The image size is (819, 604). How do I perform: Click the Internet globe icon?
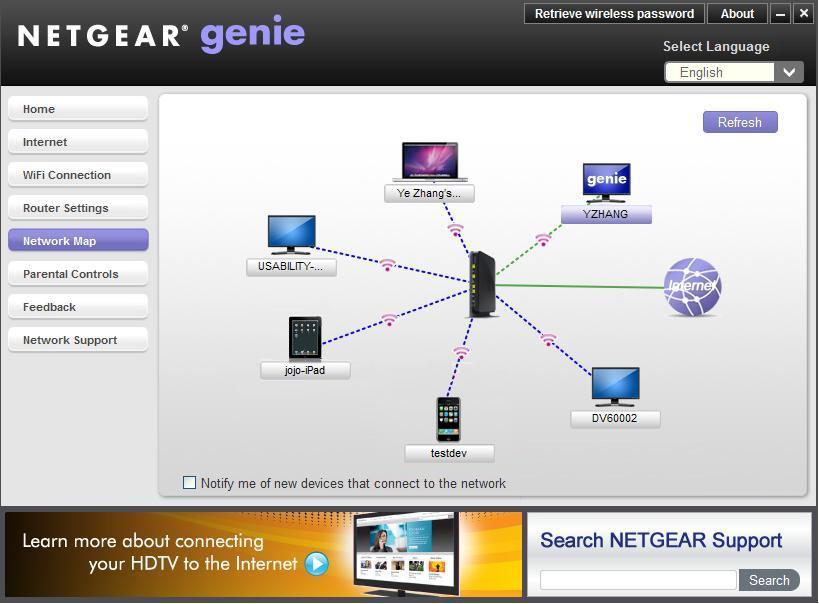pyautogui.click(x=691, y=286)
